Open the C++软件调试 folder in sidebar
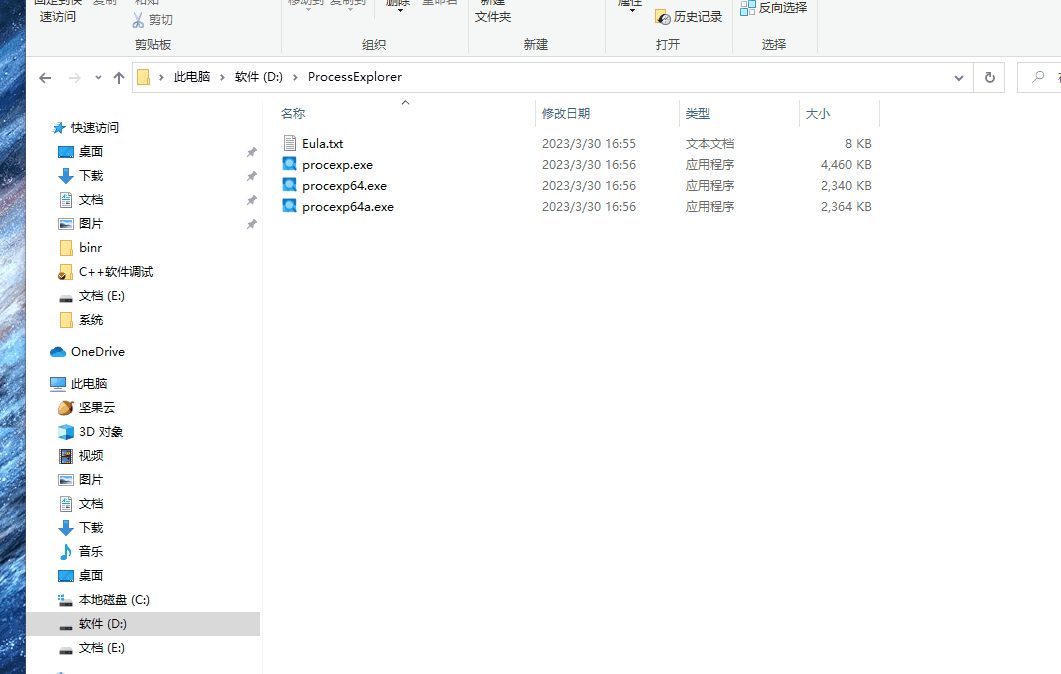Screen dimensions: 1061x674 click(x=116, y=271)
